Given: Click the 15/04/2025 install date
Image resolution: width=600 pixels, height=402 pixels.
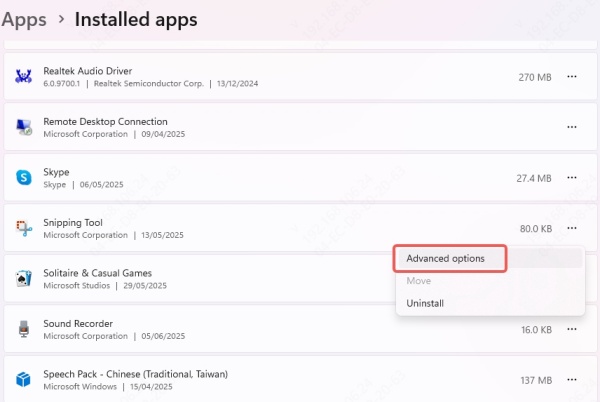Looking at the screenshot, I should coord(151,386).
